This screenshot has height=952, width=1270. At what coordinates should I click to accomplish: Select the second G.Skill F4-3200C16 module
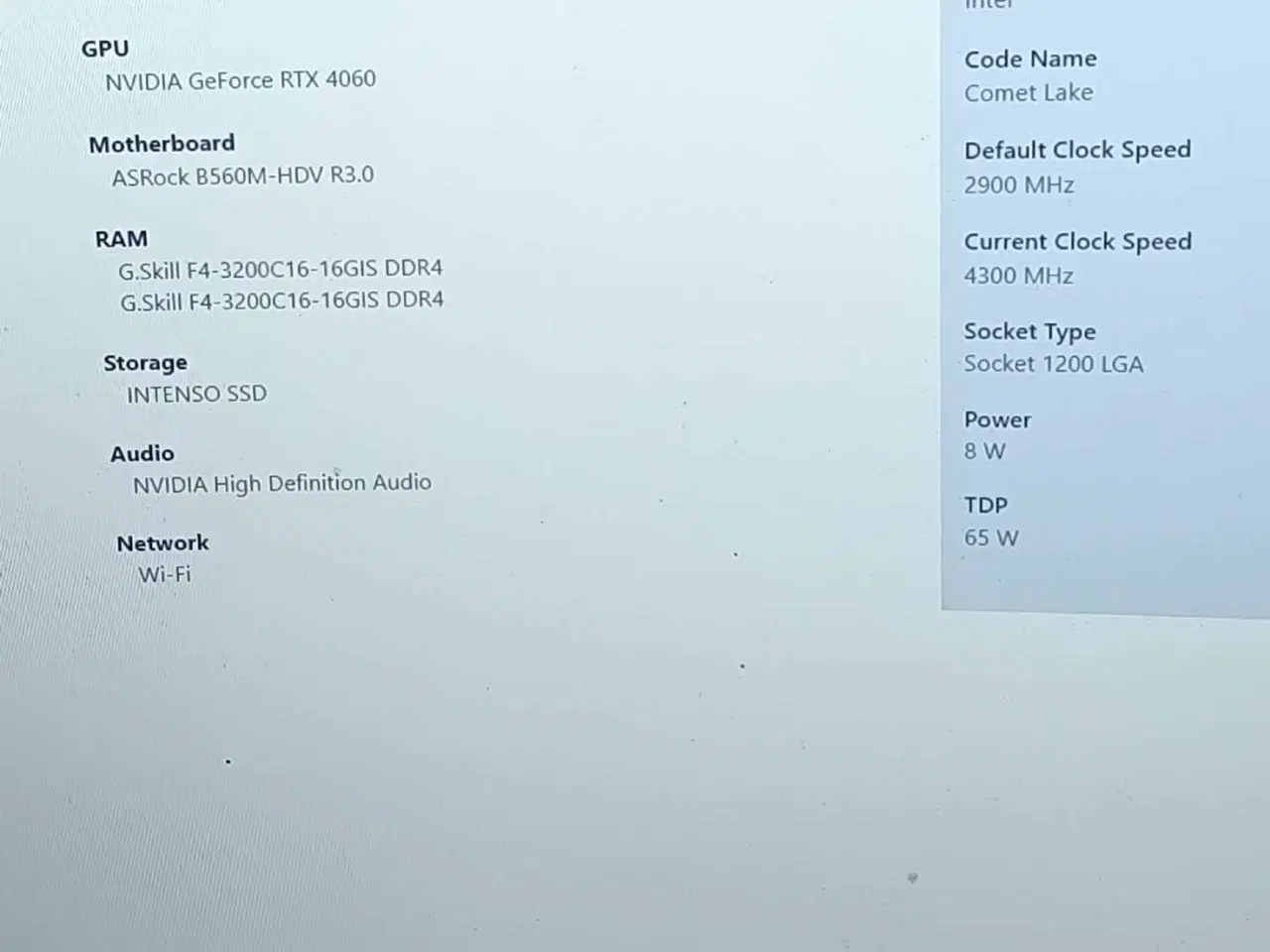(282, 300)
